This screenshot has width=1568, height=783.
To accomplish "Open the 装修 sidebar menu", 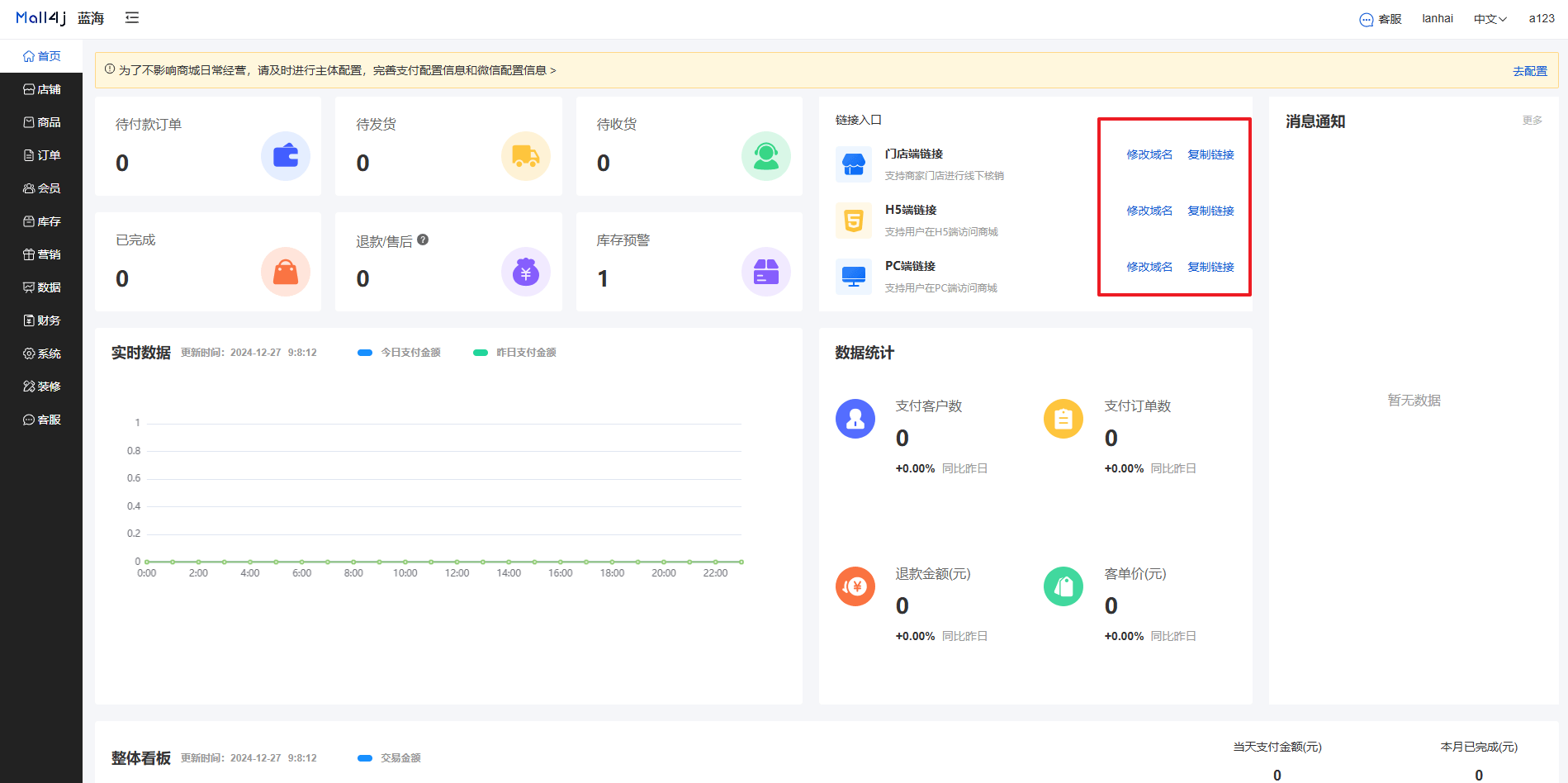I will pyautogui.click(x=41, y=387).
